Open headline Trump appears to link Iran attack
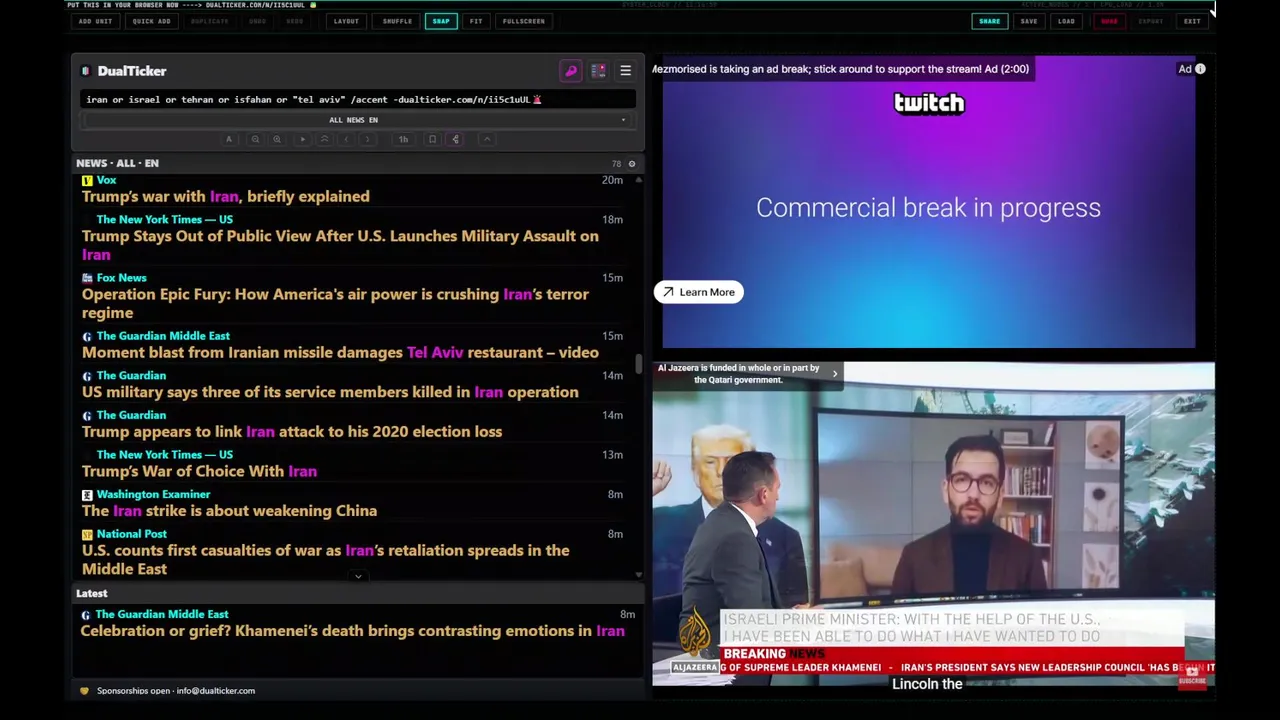This screenshot has height=720, width=1280. (292, 432)
